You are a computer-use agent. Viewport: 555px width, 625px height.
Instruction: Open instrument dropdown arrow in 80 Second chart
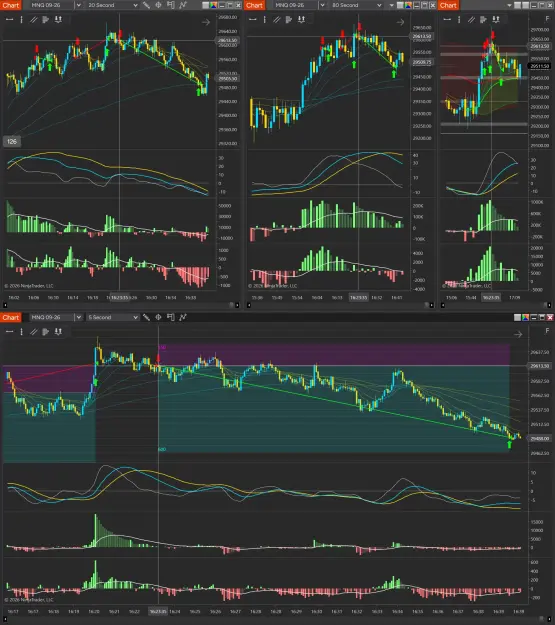(x=322, y=5)
